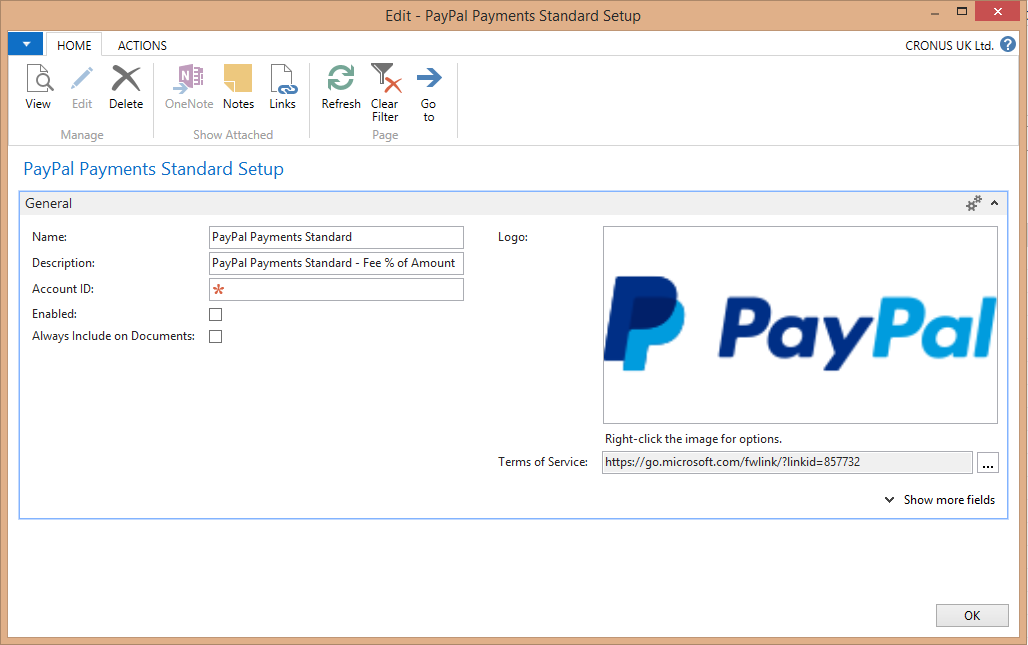Clear Filter on the page
The image size is (1028, 645).
[x=385, y=92]
